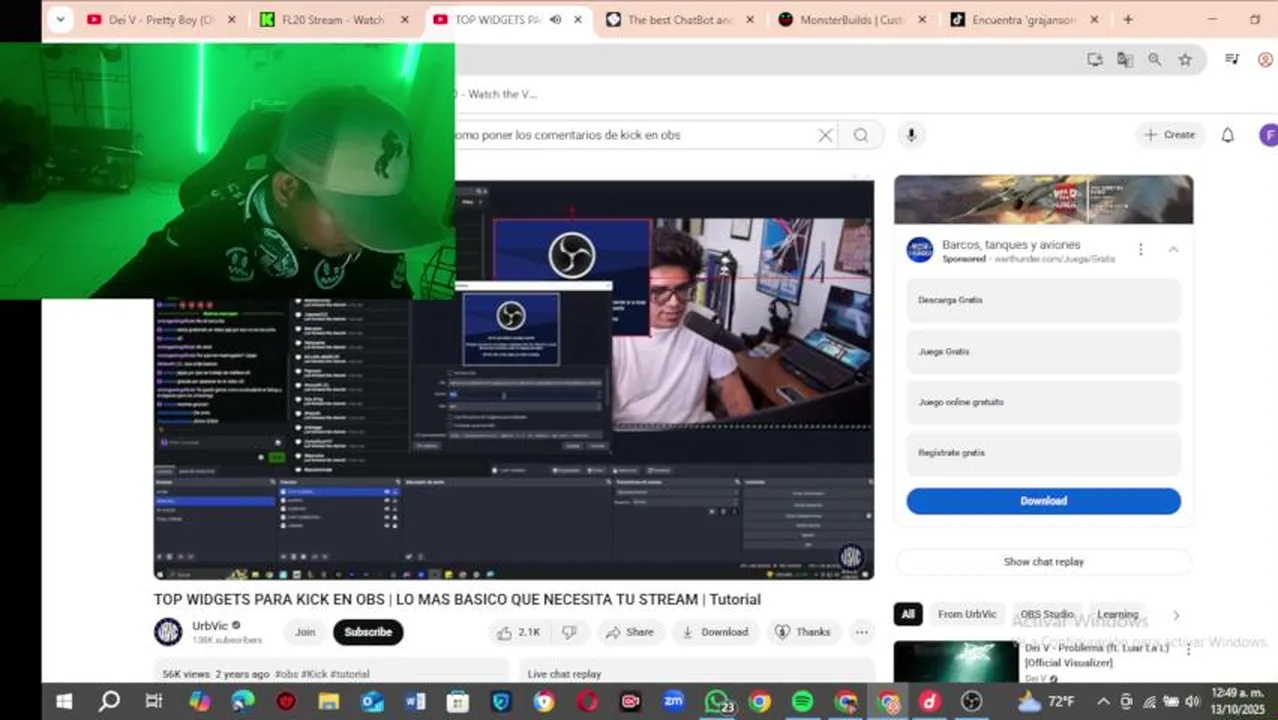Show more filter chips with right arrow
Viewport: 1278px width, 720px height.
1176,615
